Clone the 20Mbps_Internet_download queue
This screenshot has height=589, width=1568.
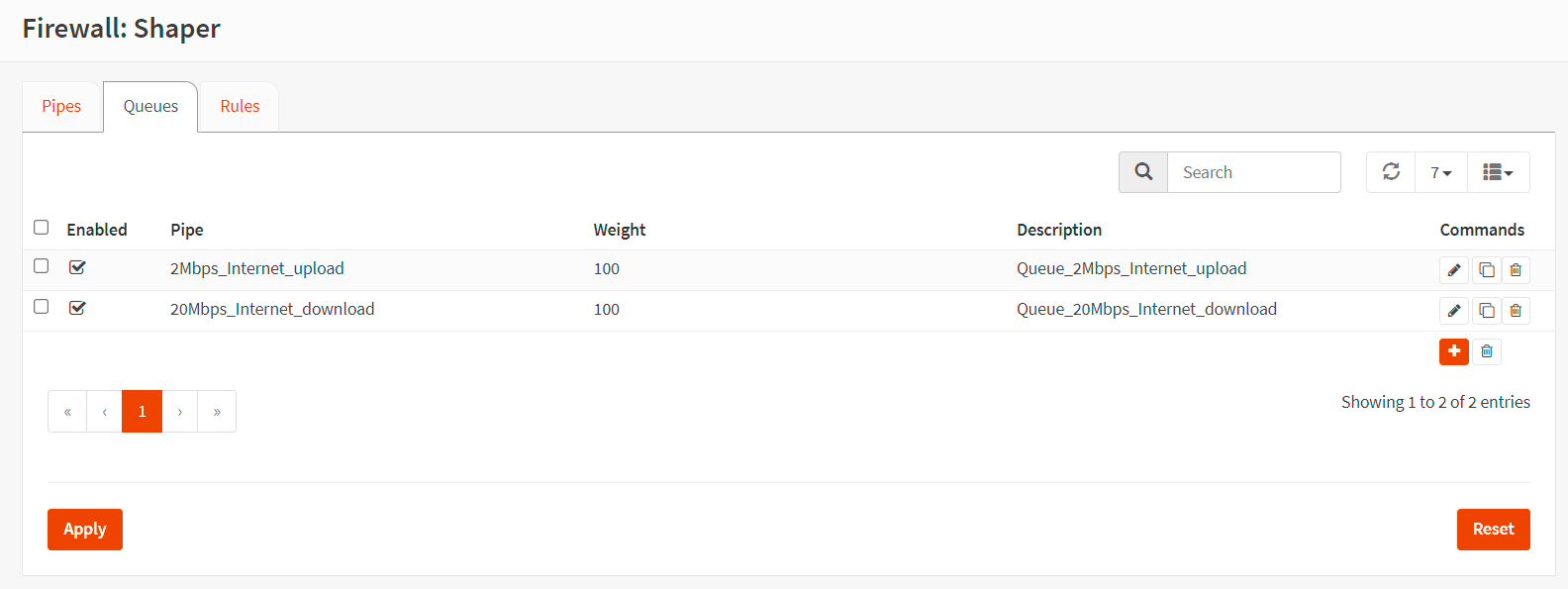(x=1486, y=311)
